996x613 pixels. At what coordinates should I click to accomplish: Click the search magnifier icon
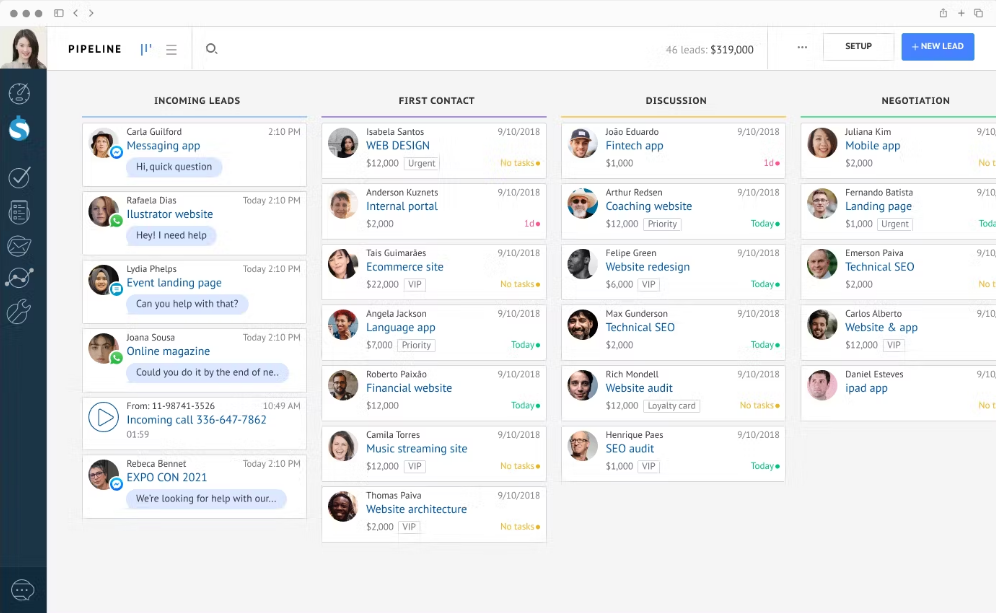point(211,48)
